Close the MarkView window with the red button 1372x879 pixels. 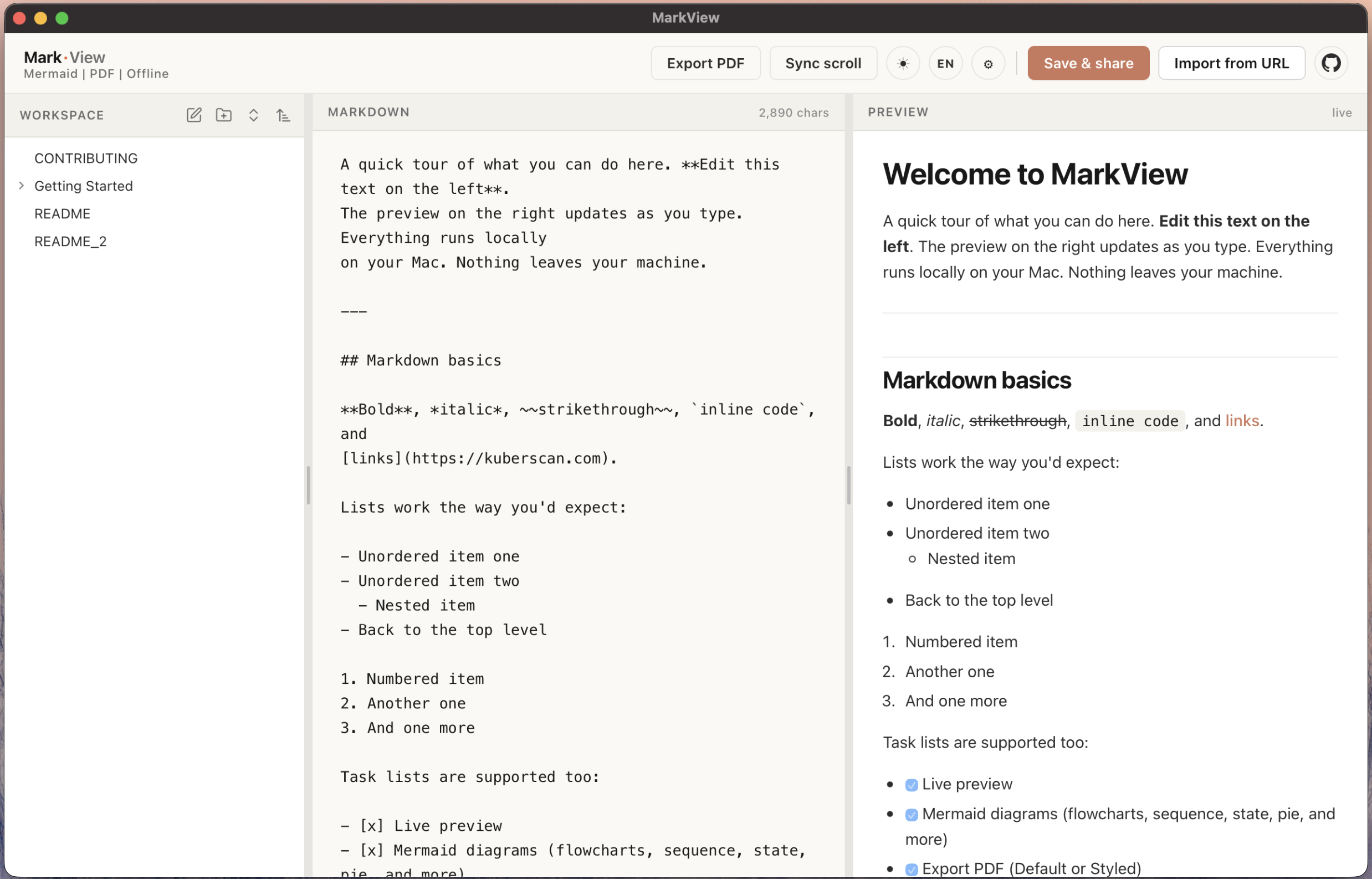19,18
